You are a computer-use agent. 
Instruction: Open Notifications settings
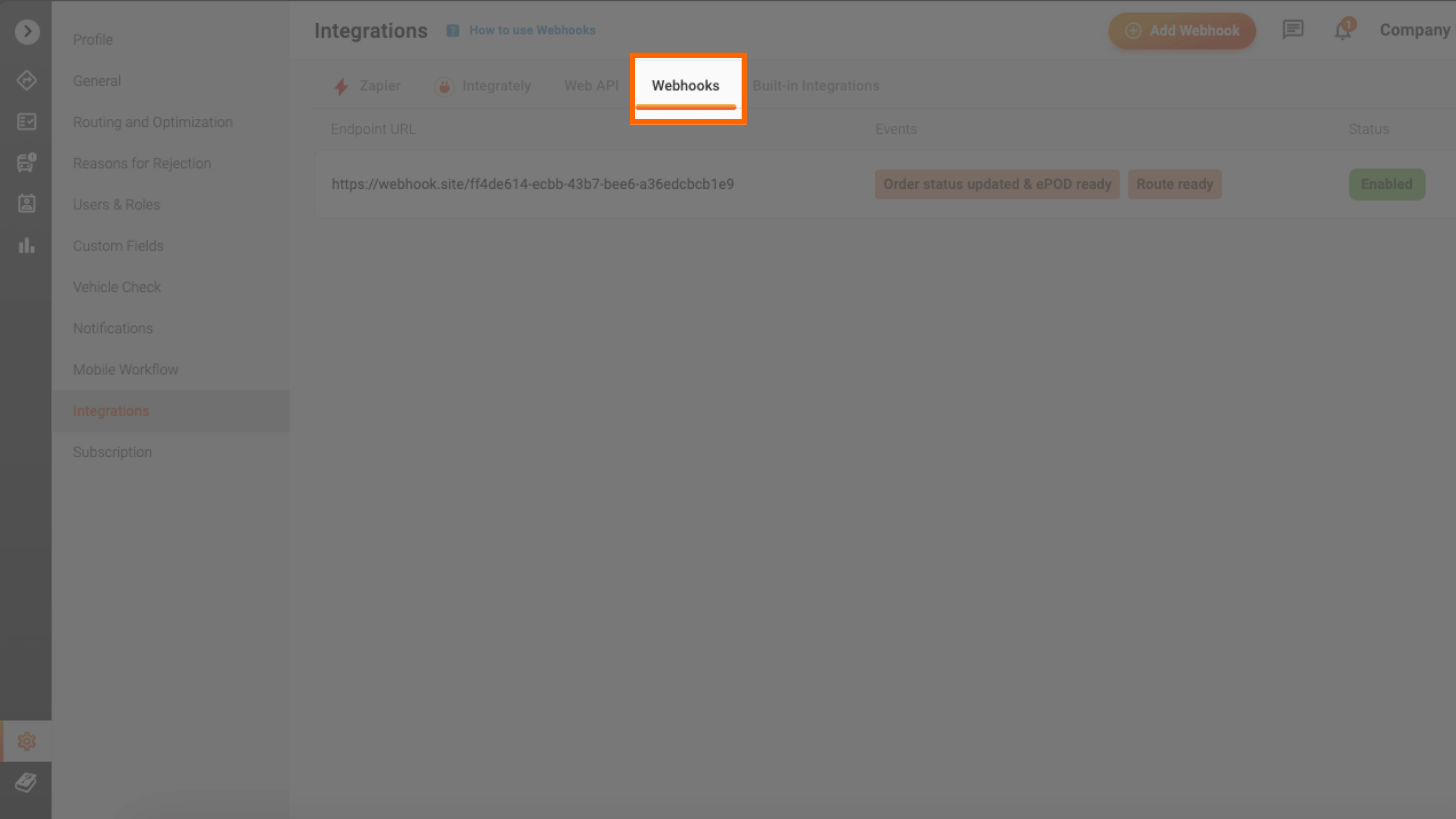pyautogui.click(x=113, y=328)
